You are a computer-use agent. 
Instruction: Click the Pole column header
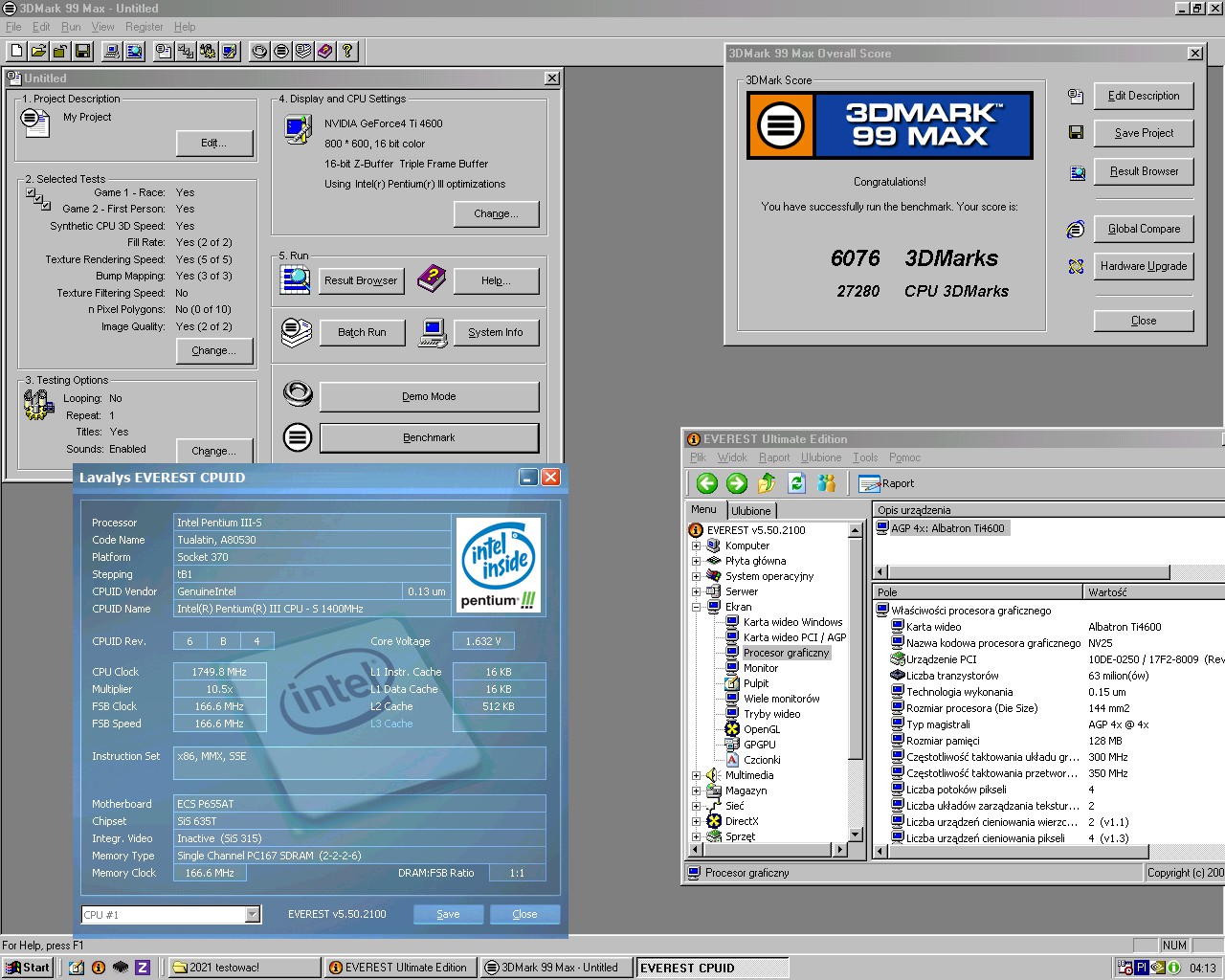[978, 592]
